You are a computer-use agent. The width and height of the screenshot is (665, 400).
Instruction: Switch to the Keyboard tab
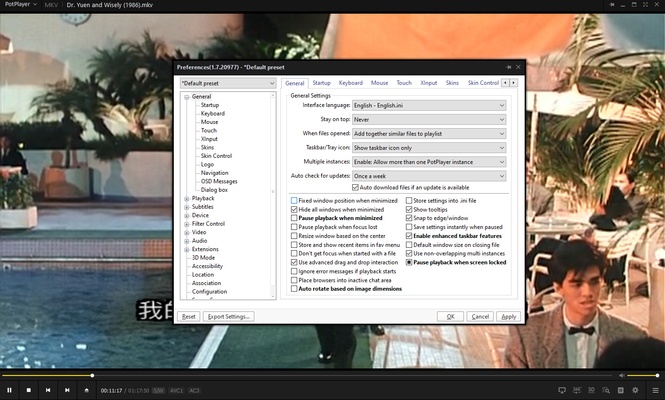point(351,83)
